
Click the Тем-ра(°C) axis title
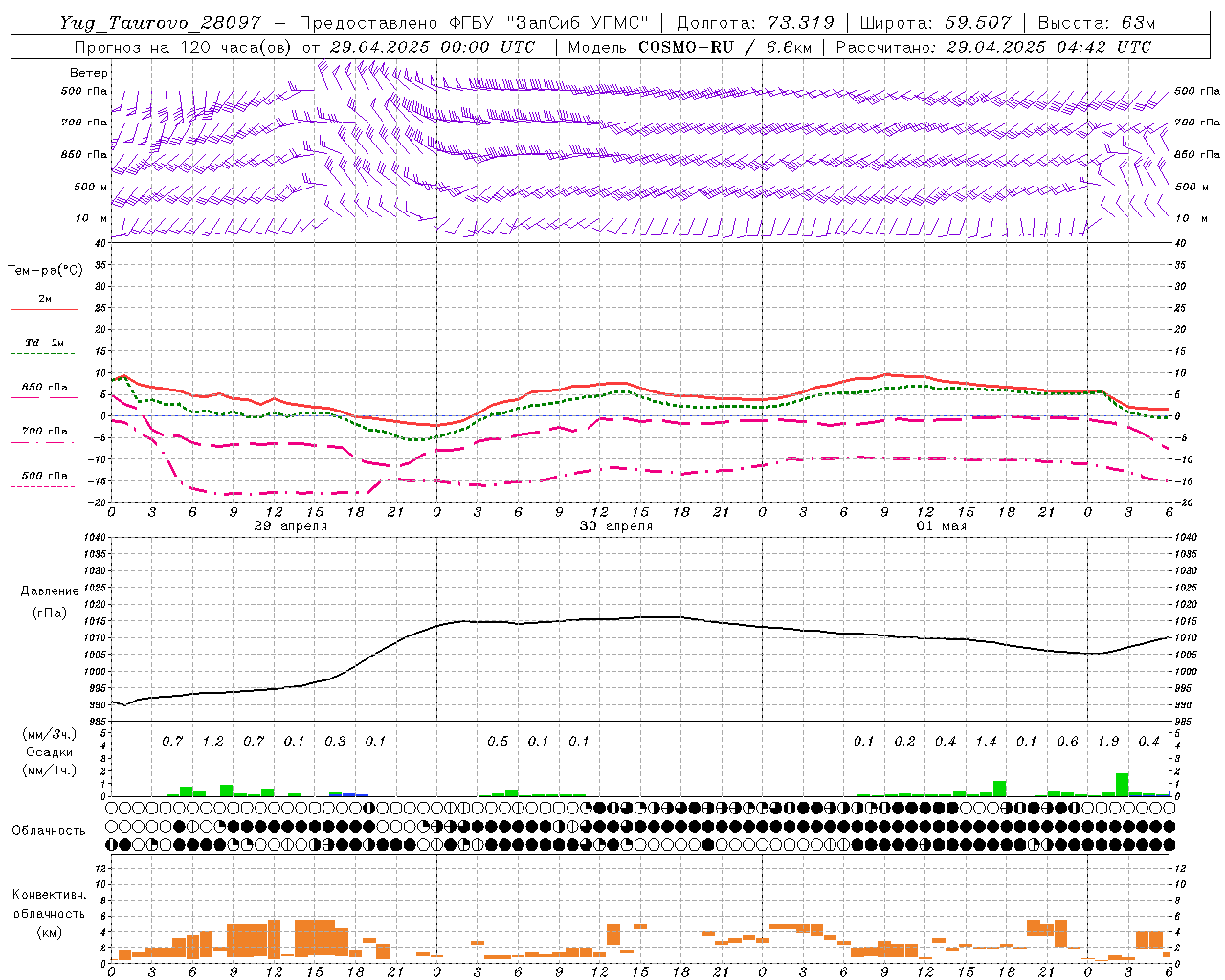45,271
